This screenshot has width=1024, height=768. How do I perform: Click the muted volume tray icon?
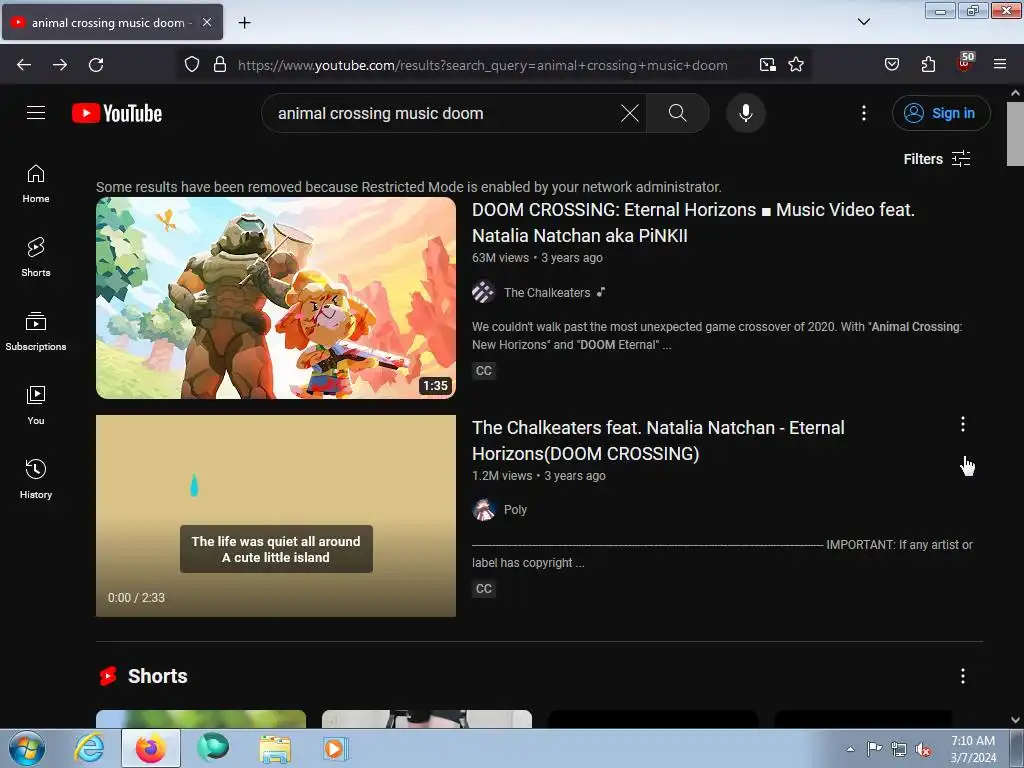coord(923,750)
